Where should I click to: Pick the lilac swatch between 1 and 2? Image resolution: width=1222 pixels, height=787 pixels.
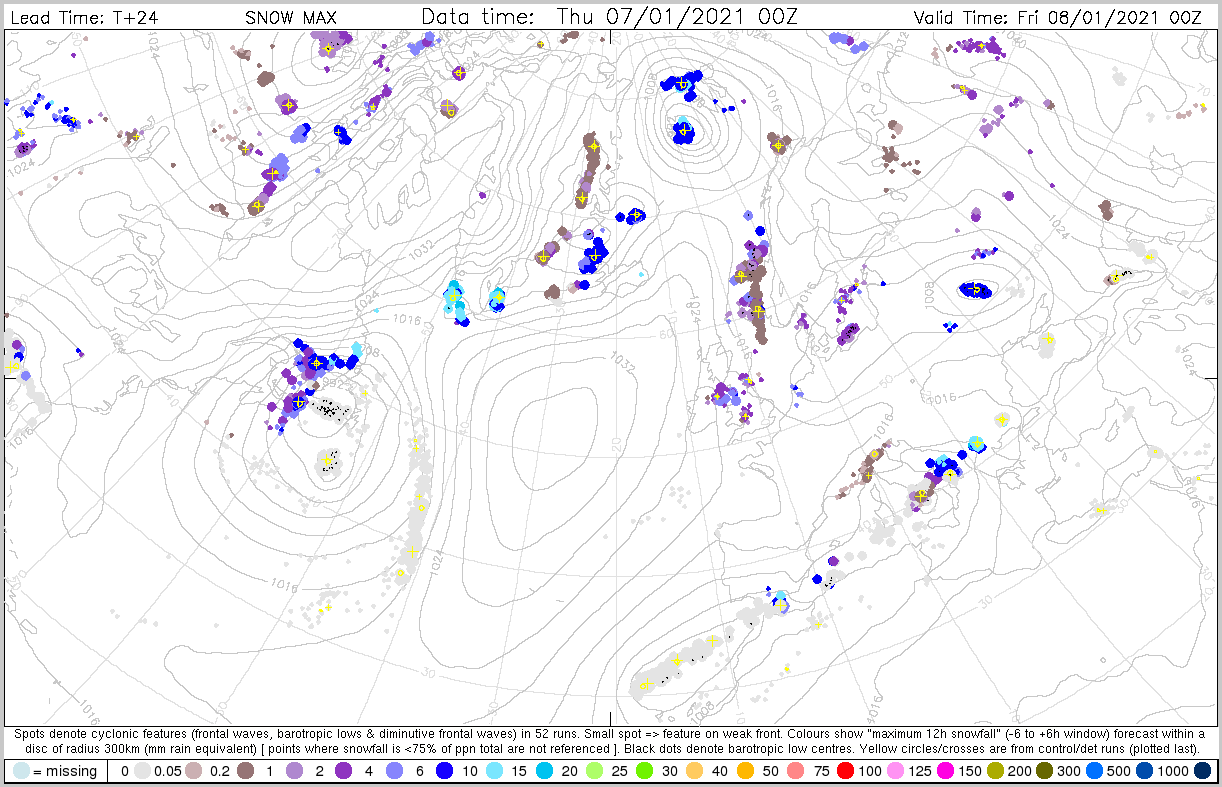point(294,770)
